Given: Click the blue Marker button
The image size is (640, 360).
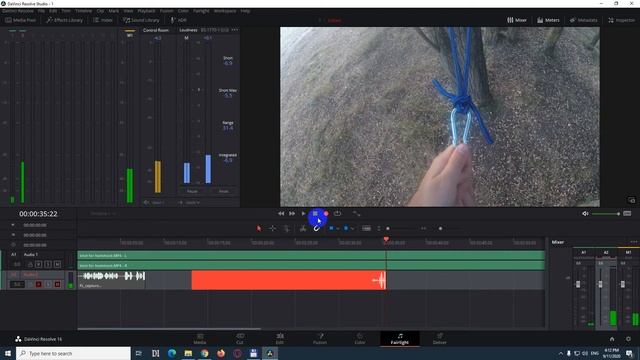Looking at the screenshot, I should point(346,228).
